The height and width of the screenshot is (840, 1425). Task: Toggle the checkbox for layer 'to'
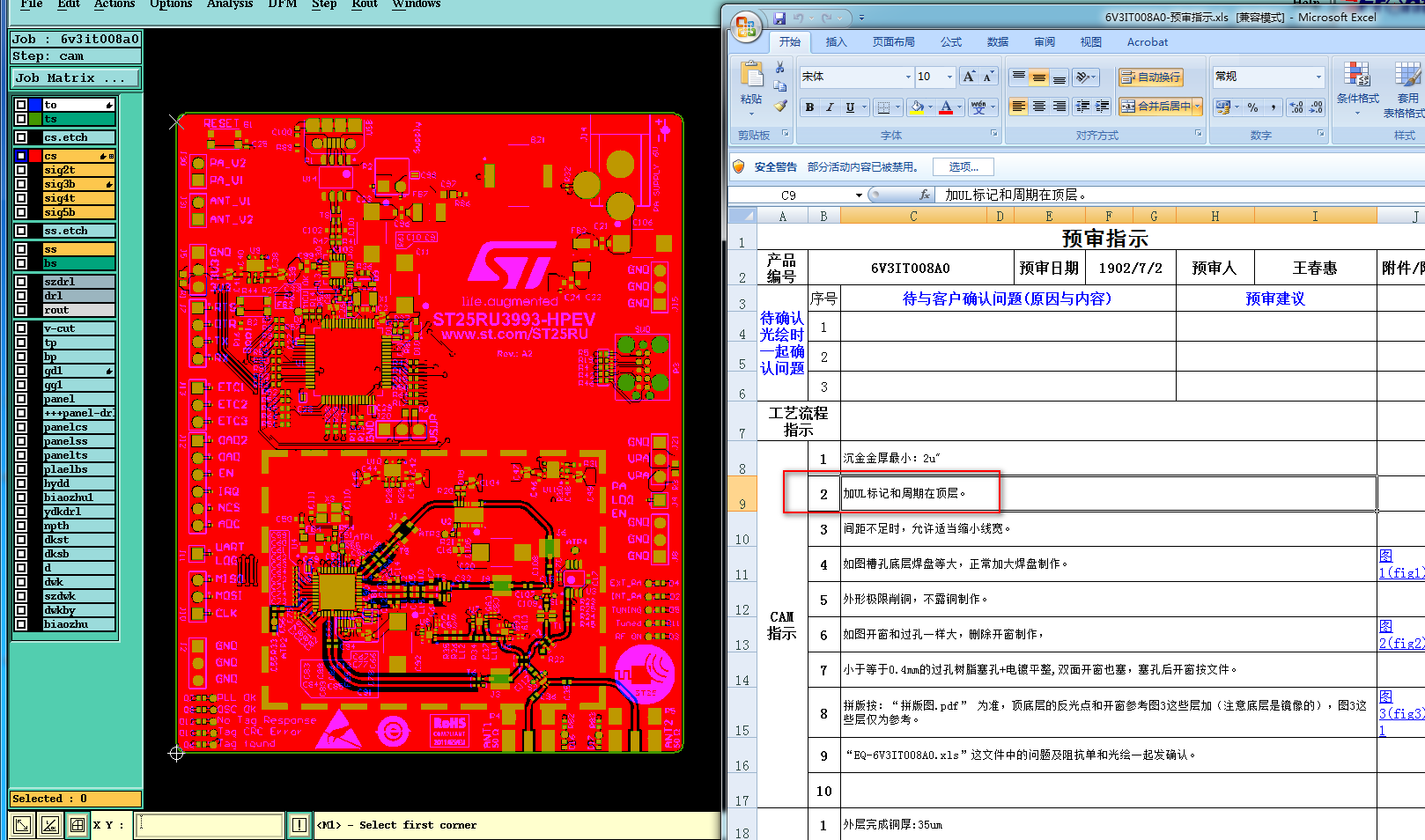(21, 105)
